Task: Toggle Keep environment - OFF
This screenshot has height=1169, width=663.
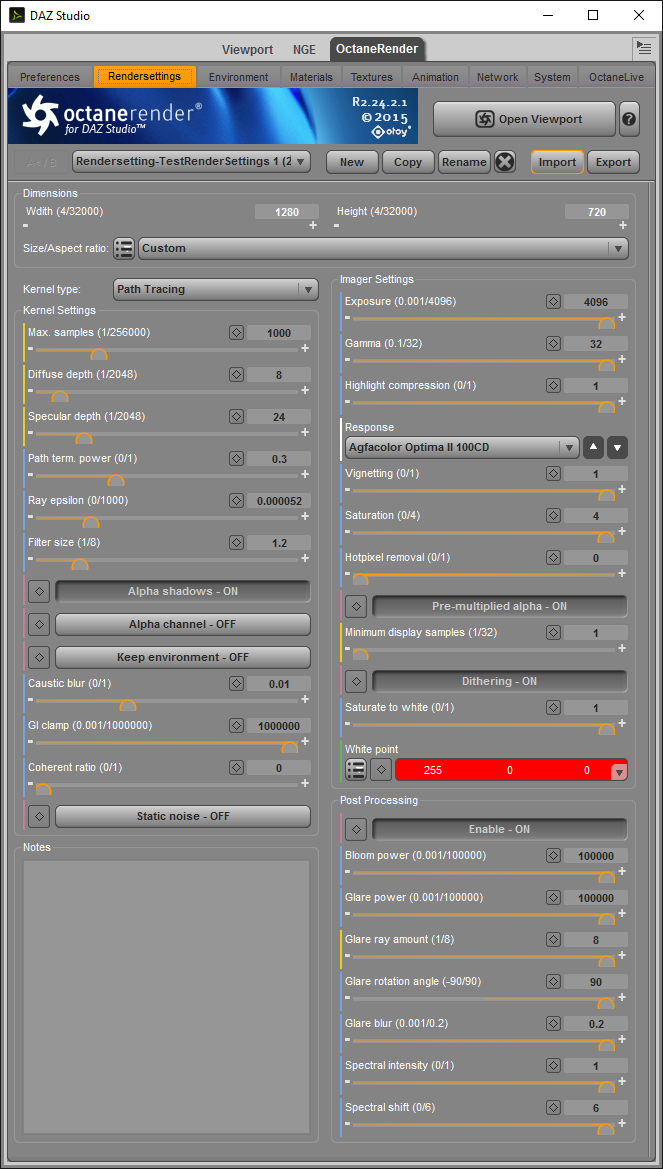Action: [x=183, y=657]
